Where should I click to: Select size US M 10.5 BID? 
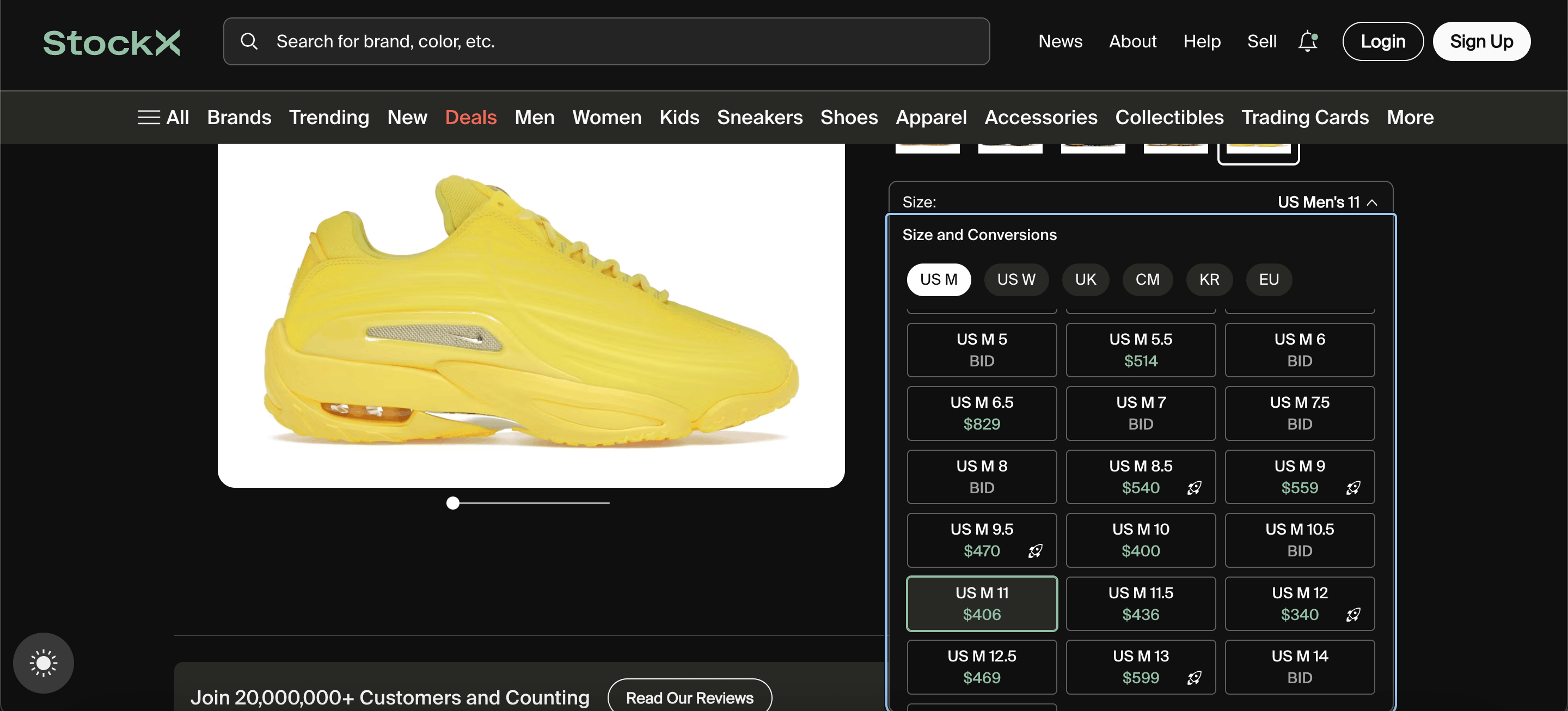[1300, 540]
